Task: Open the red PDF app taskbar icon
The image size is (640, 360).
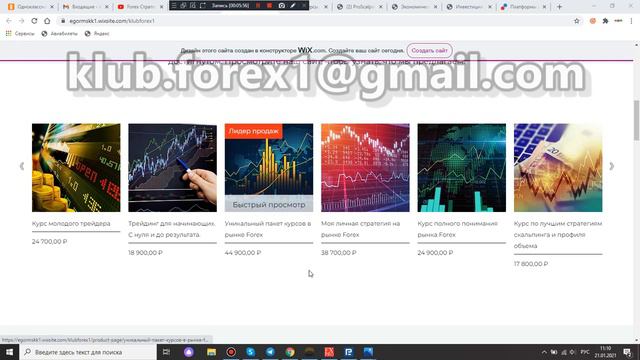Action: [329, 352]
